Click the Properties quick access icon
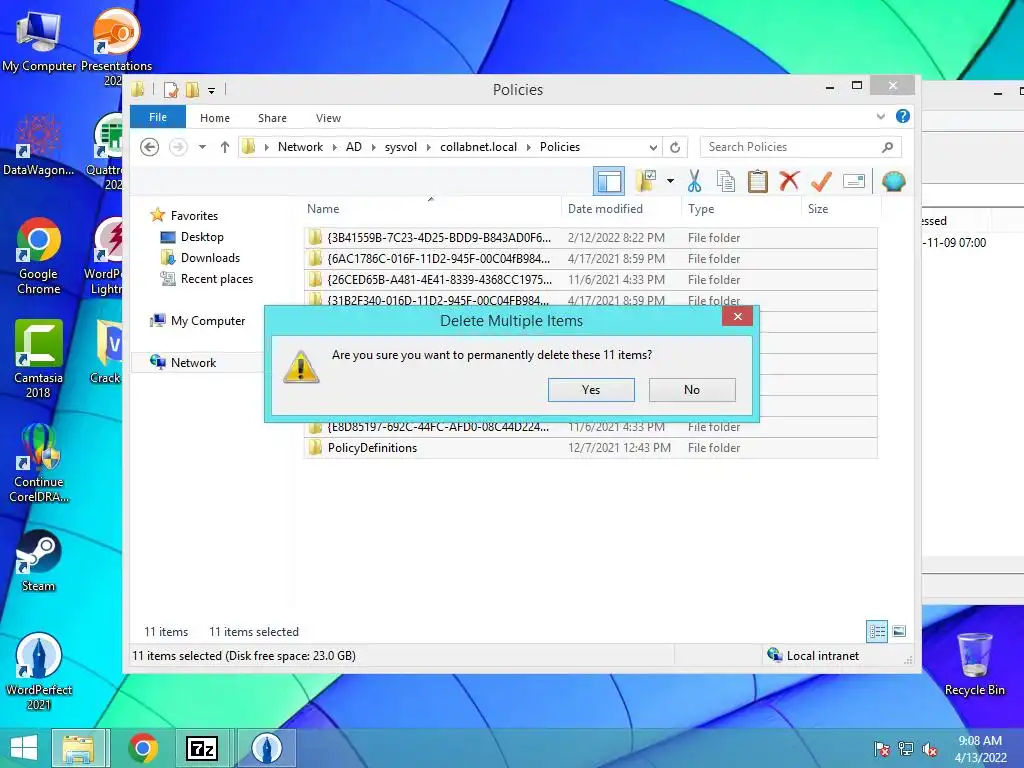1024x768 pixels. (171, 90)
